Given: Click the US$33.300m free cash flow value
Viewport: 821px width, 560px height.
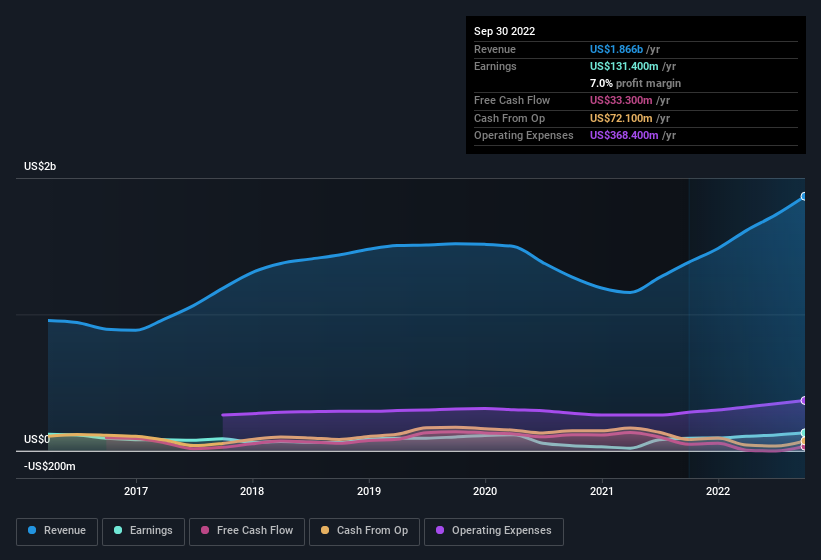Looking at the screenshot, I should [x=621, y=100].
